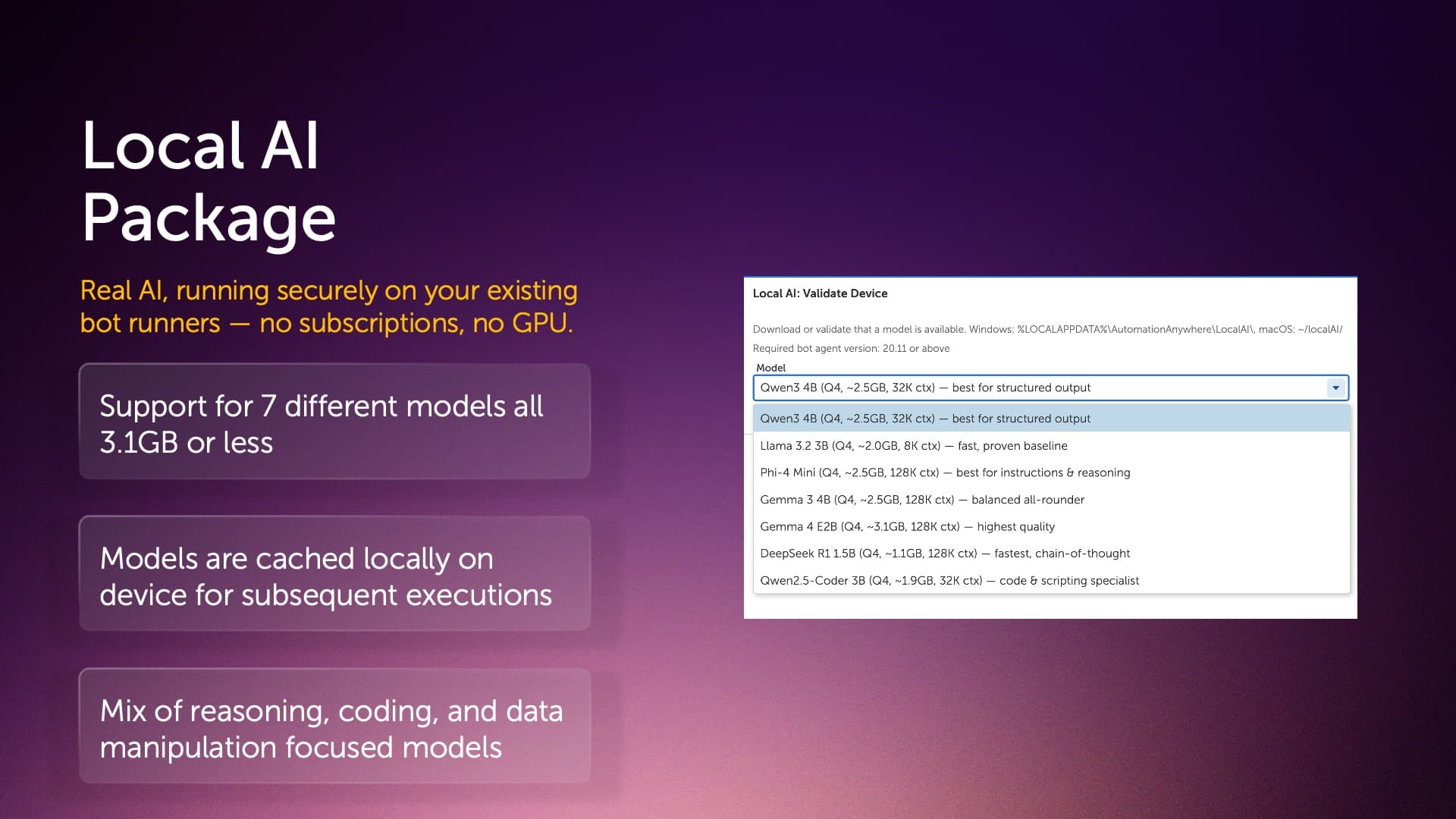Open the Model dropdown arrow
The width and height of the screenshot is (1456, 819).
coord(1335,388)
